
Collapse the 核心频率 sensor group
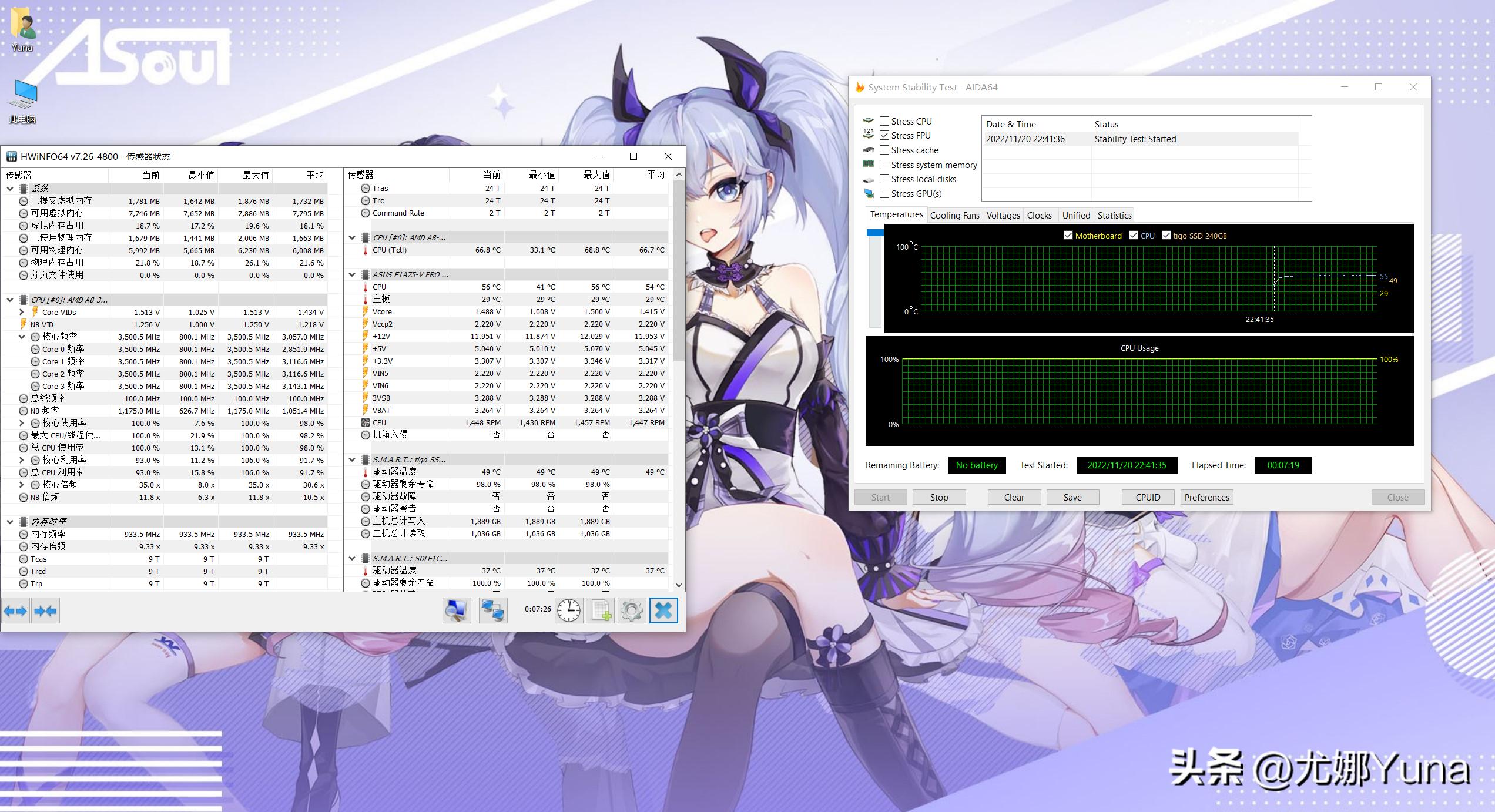tap(22, 337)
